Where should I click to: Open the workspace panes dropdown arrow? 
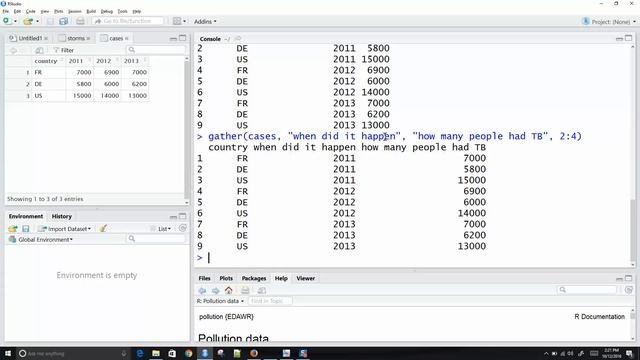(184, 21)
